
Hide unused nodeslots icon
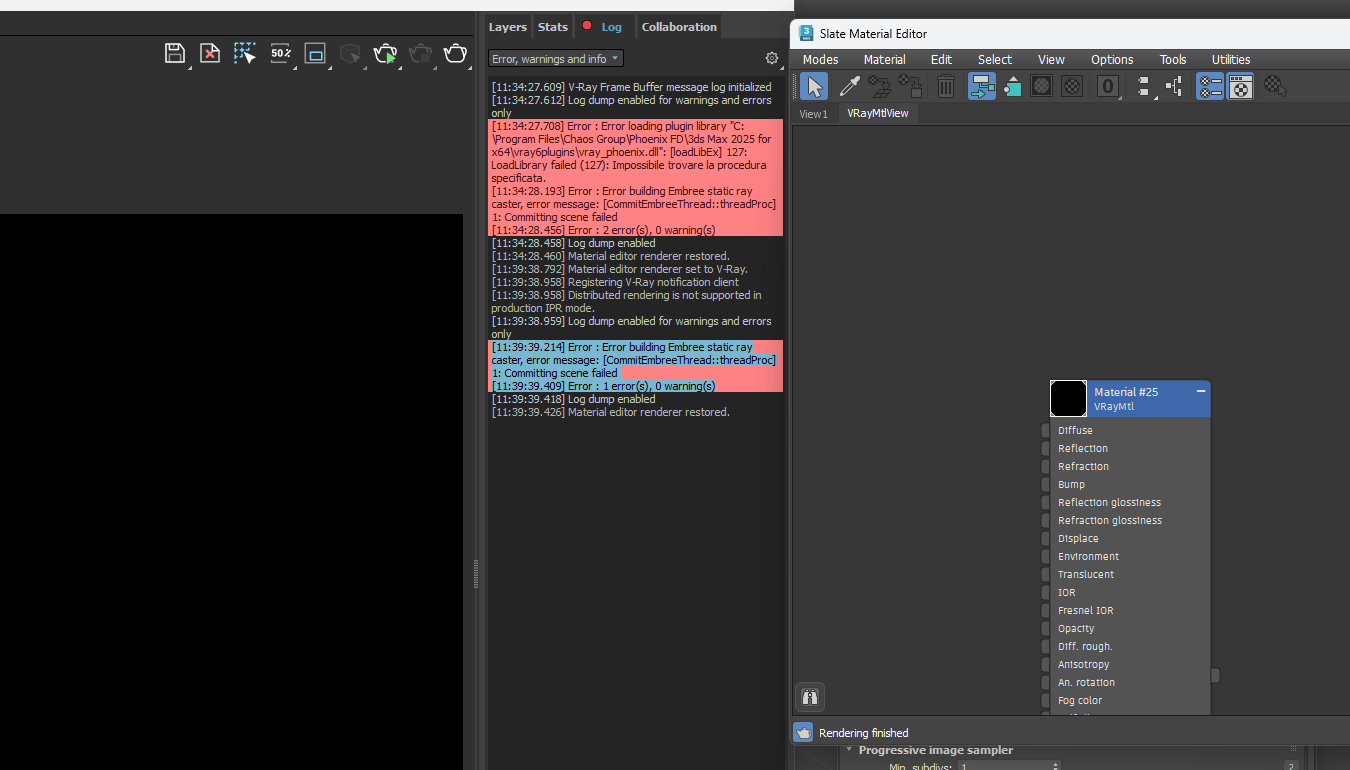click(x=1012, y=86)
